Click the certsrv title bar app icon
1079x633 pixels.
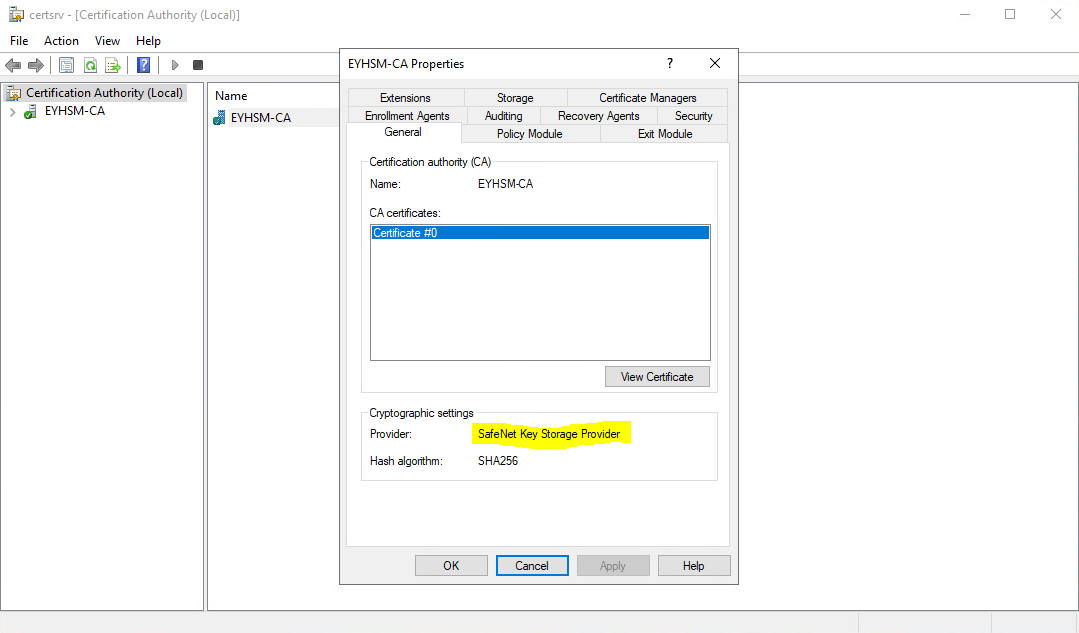pos(16,14)
